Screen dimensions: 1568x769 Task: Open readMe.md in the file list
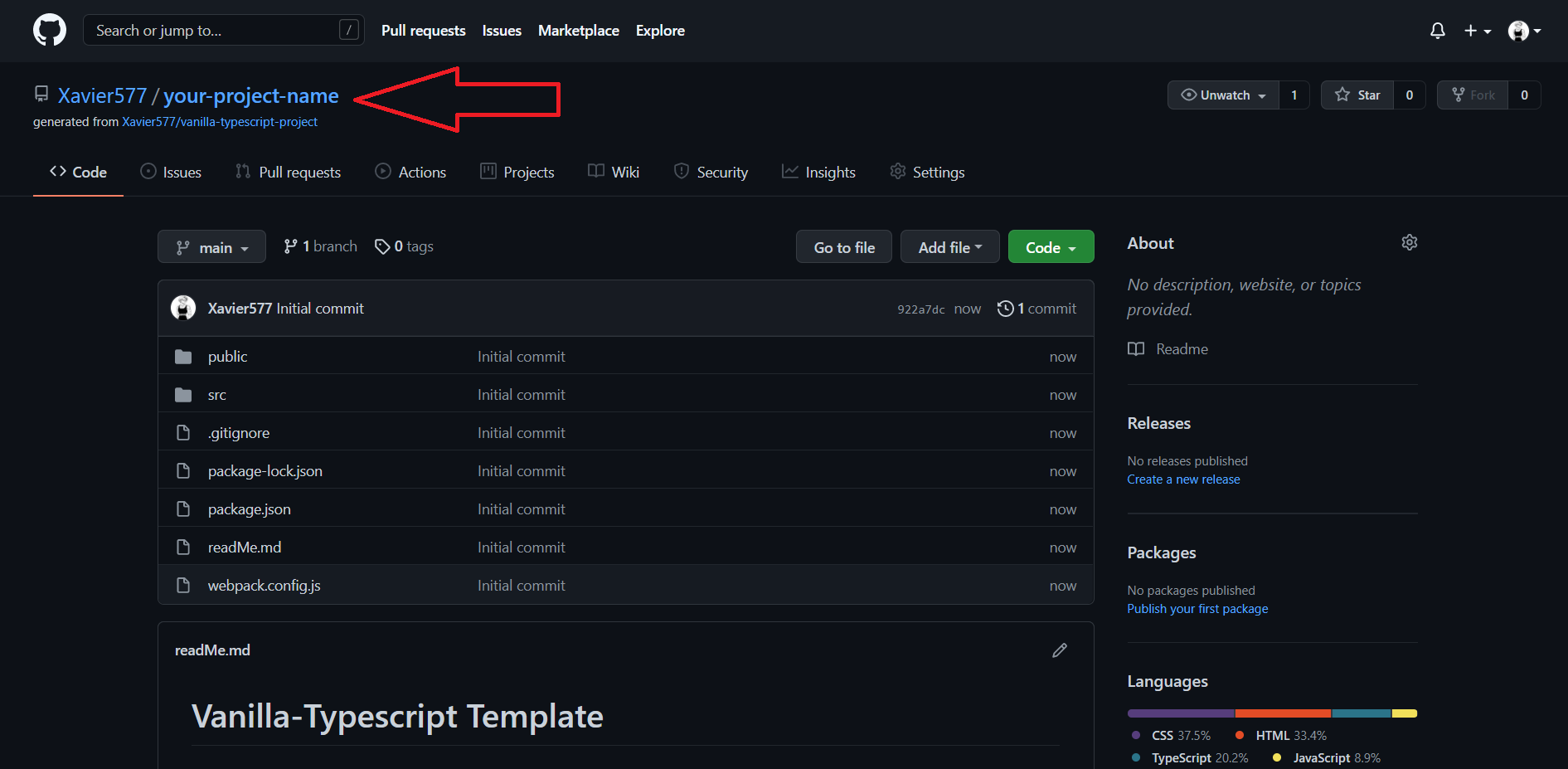tap(245, 548)
